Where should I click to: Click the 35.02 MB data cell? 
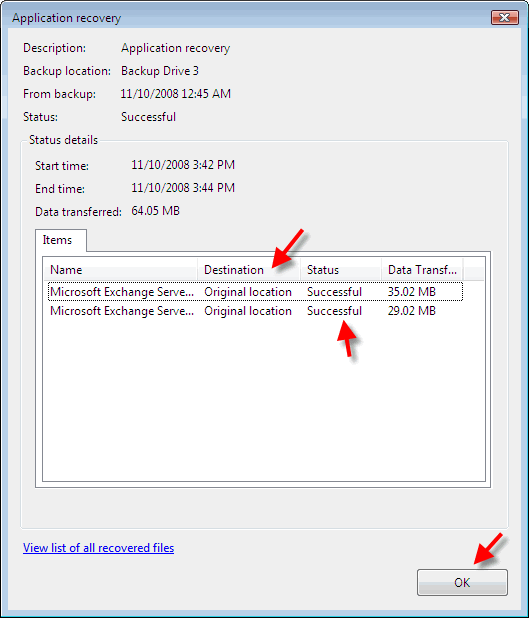[412, 292]
